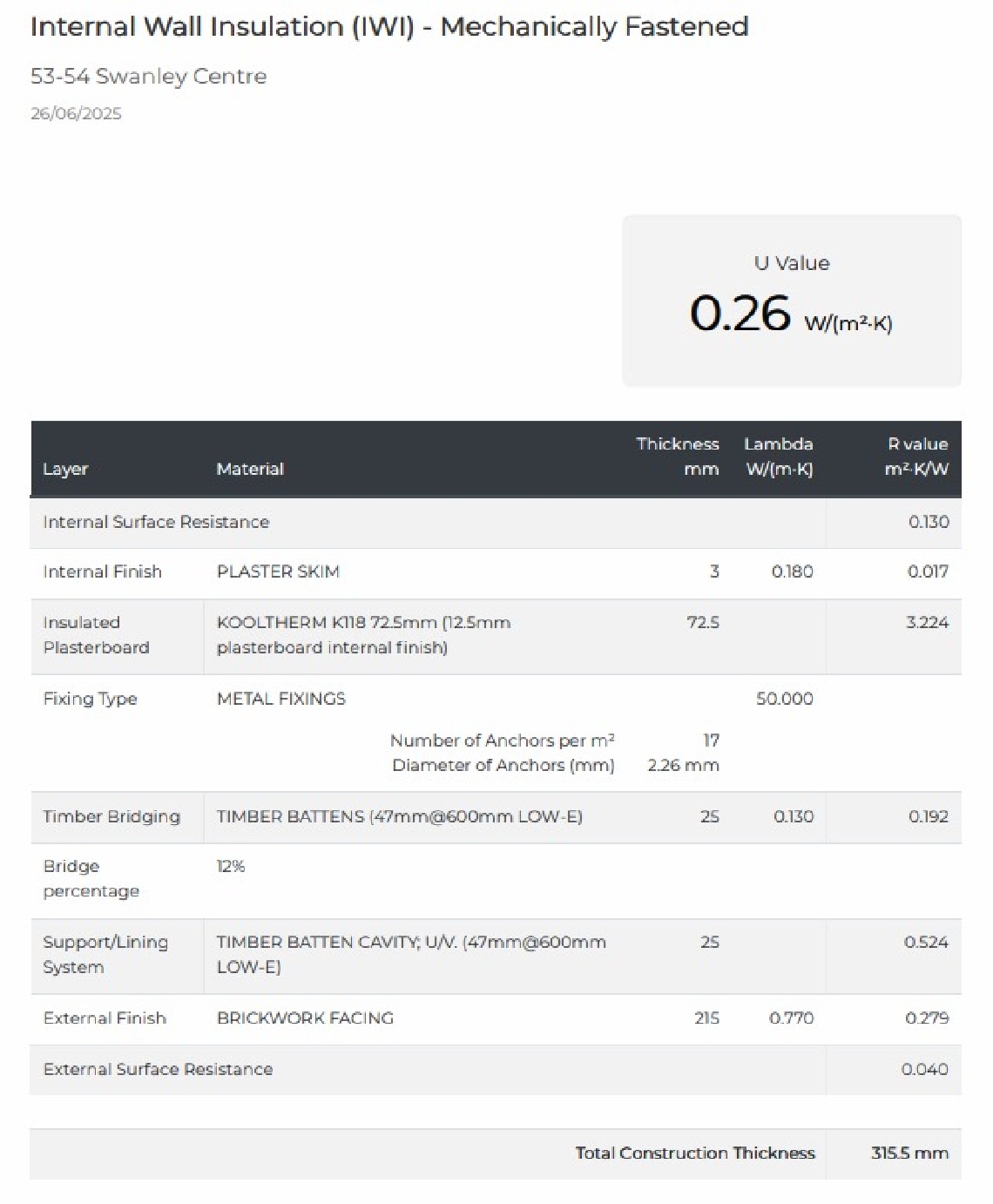Select the Material column header

(x=250, y=469)
